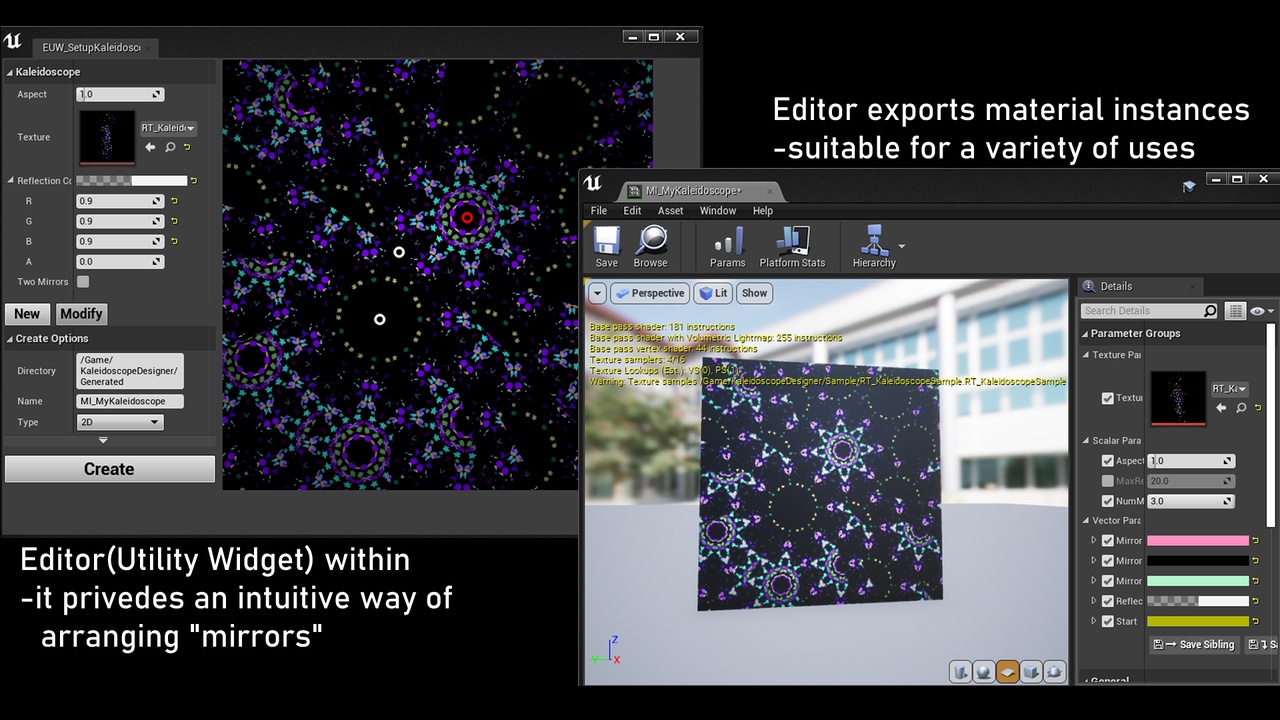Click the Perspective viewport button
The image size is (1280, 720).
(649, 293)
